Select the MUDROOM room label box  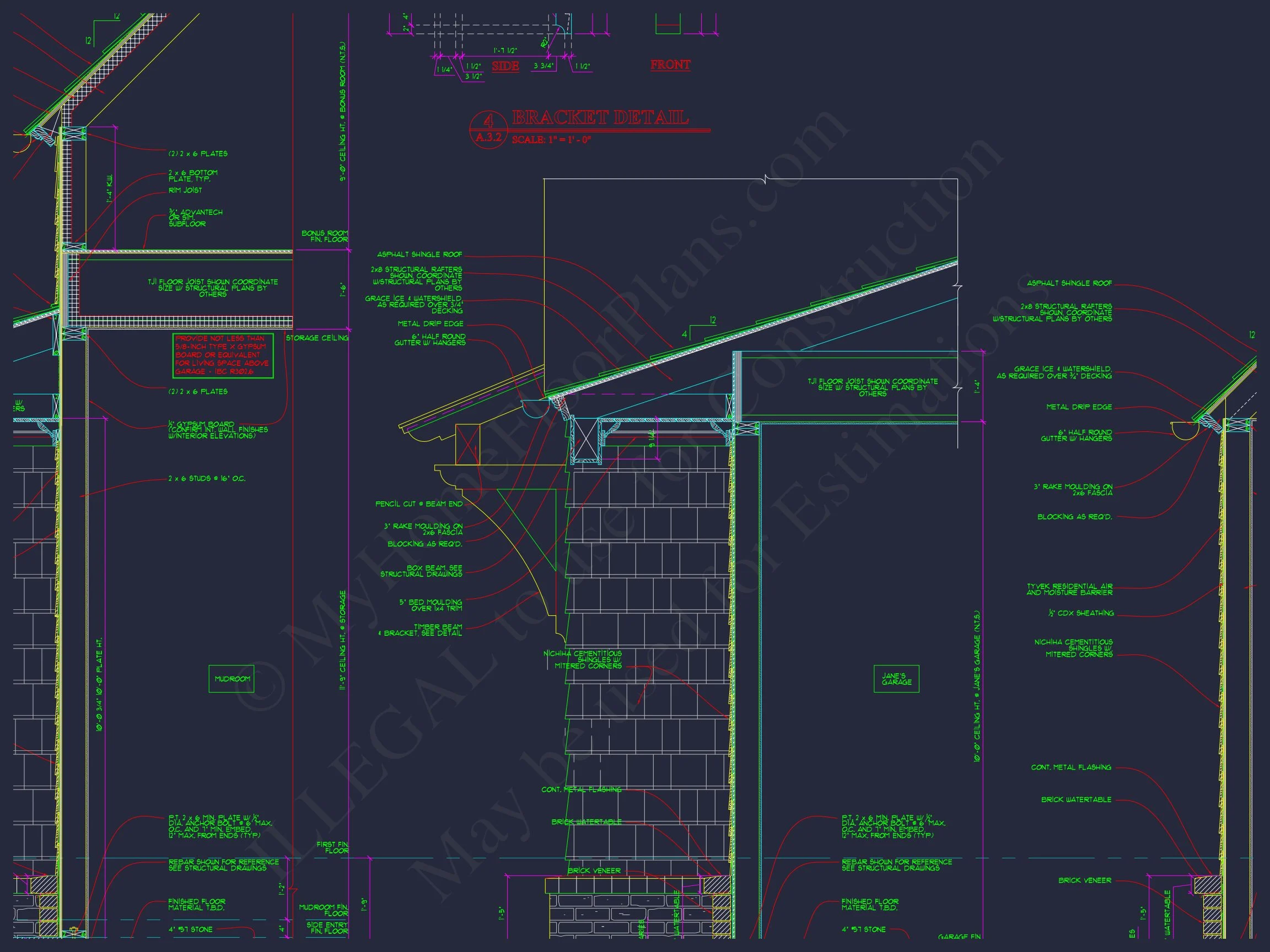click(x=232, y=679)
